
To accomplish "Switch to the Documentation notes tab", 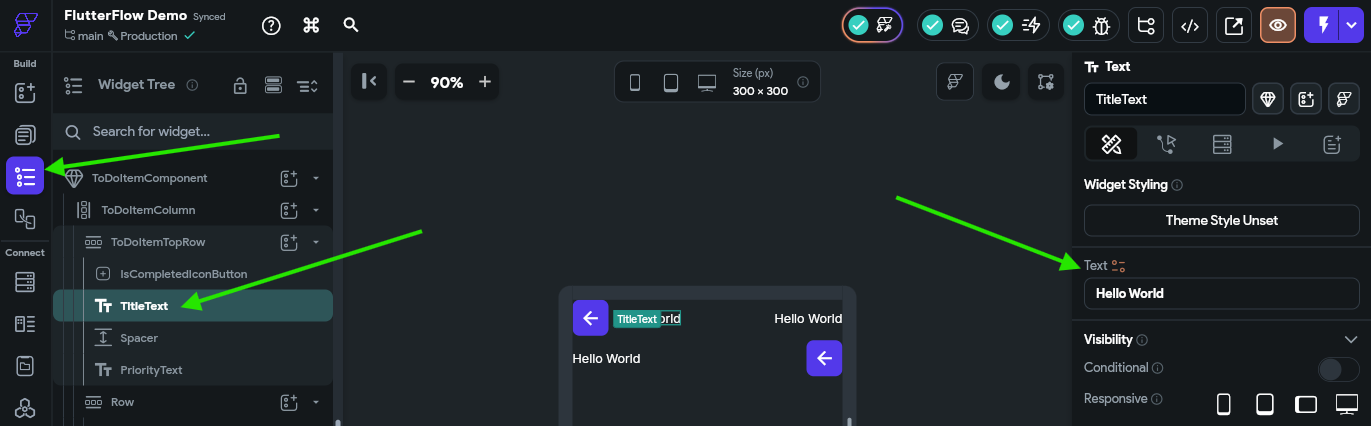I will (1332, 144).
